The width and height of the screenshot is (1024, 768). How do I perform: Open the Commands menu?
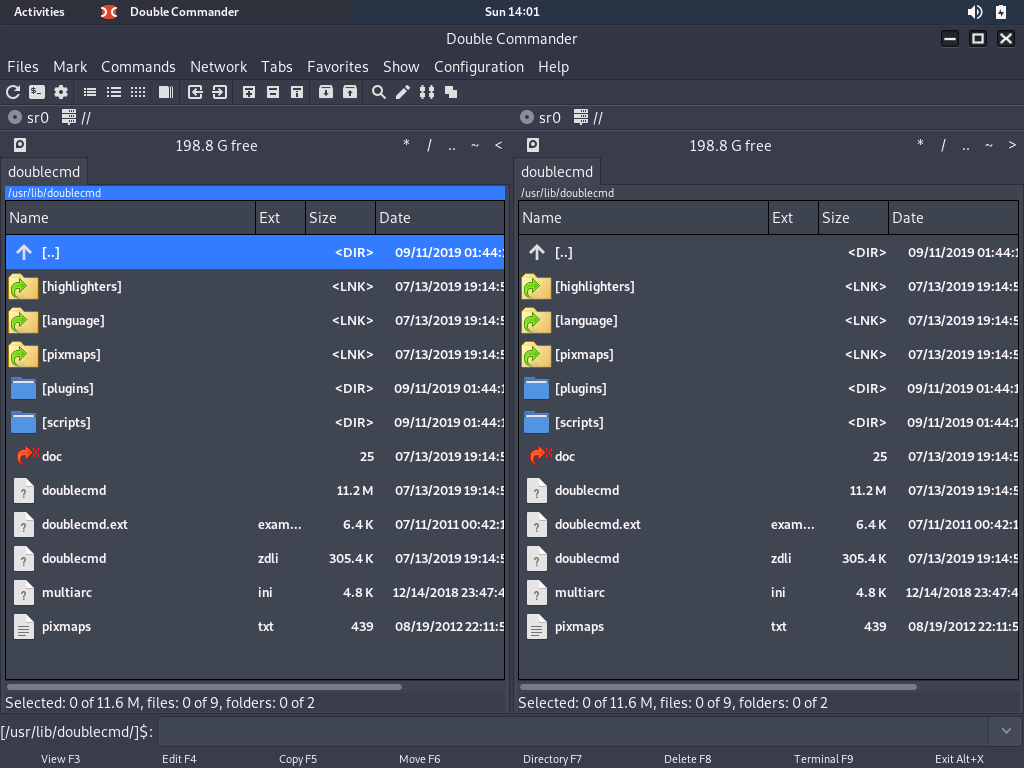coord(138,67)
